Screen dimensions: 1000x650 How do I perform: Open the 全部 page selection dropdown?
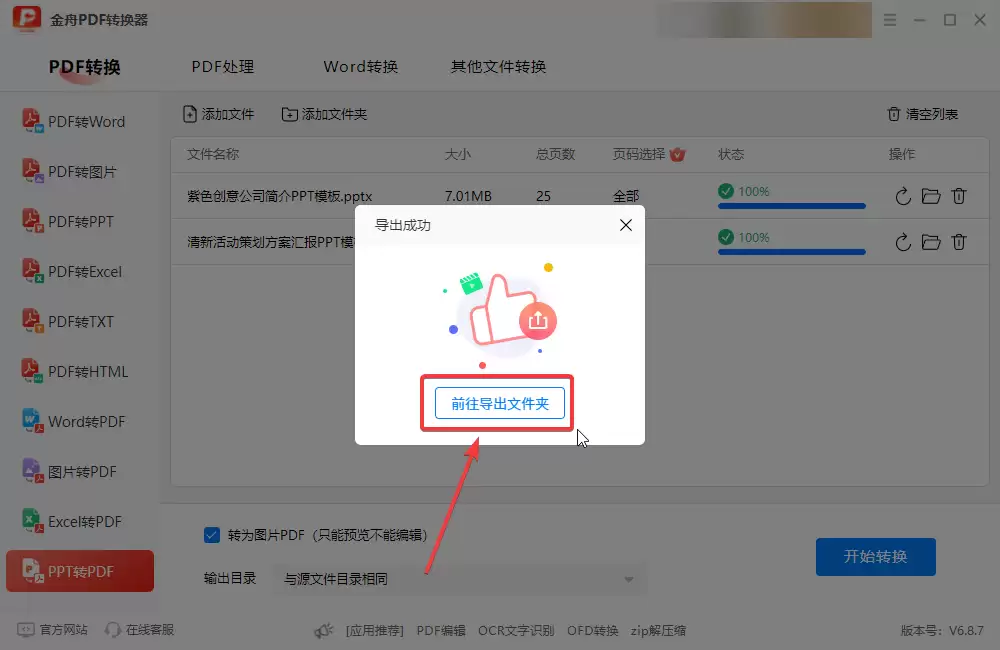tap(627, 195)
